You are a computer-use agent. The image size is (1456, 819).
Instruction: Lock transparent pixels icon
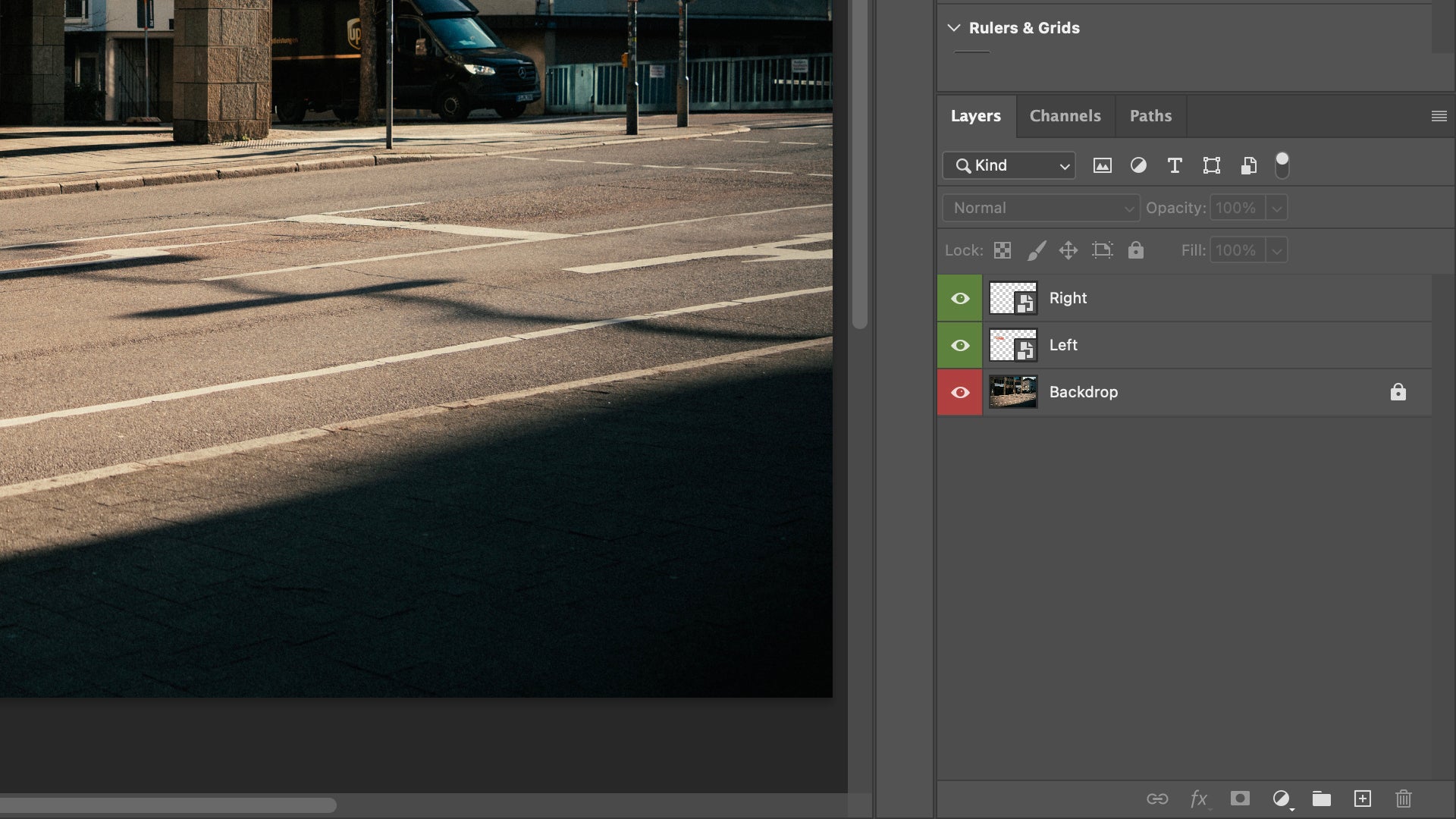pyautogui.click(x=1002, y=250)
